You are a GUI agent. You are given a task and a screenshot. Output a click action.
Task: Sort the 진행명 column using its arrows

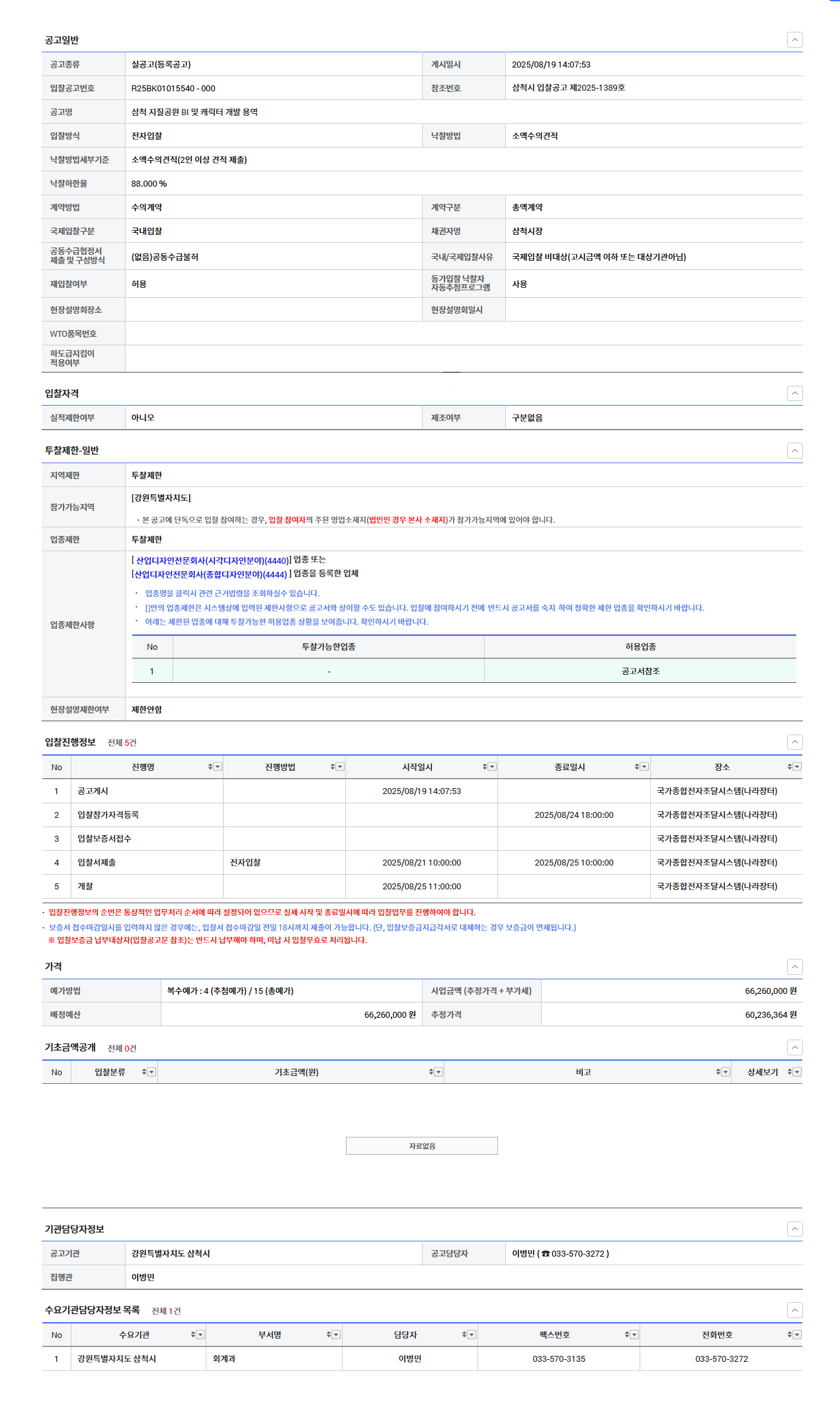(x=210, y=767)
